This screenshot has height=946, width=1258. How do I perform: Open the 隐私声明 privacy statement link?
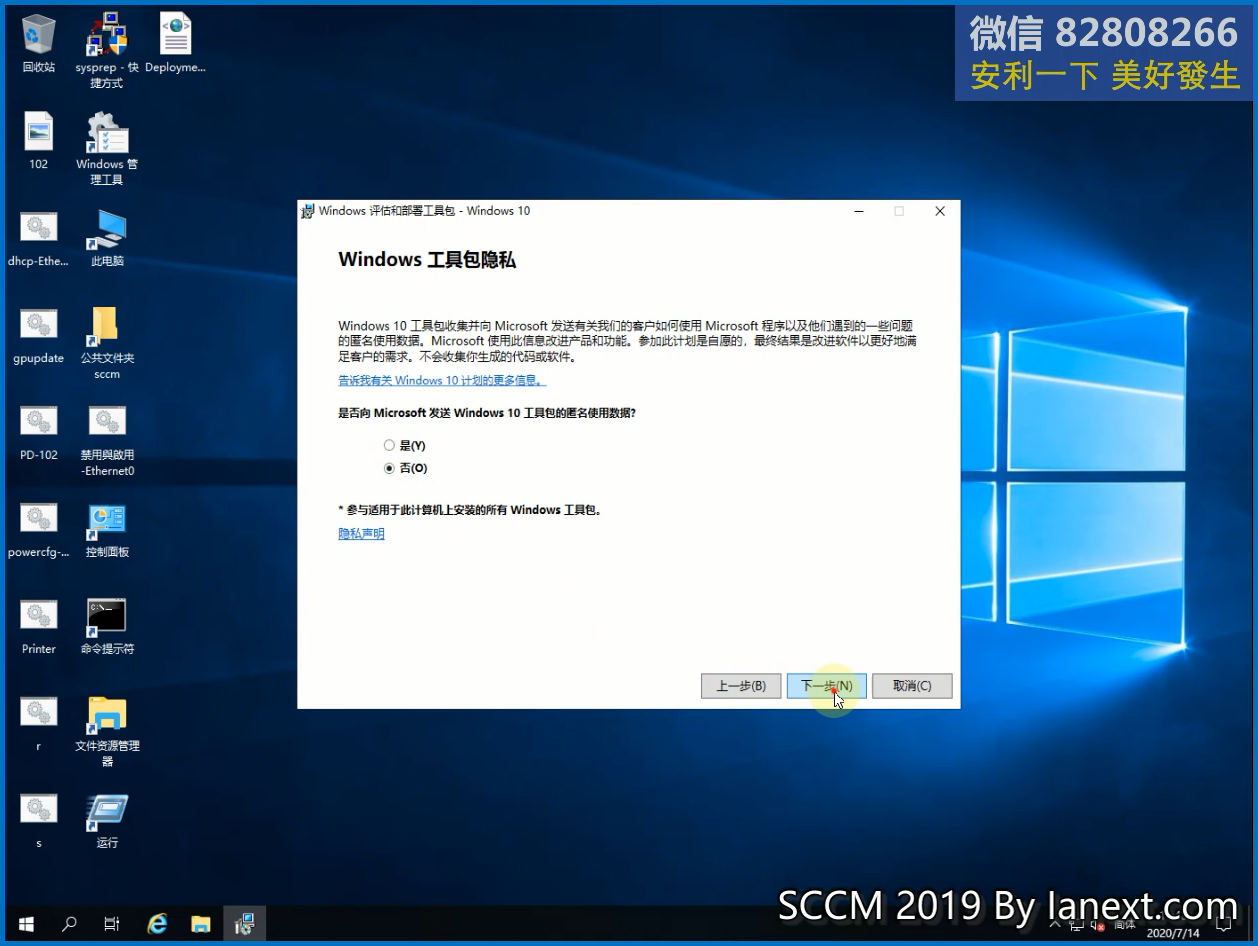click(x=361, y=534)
